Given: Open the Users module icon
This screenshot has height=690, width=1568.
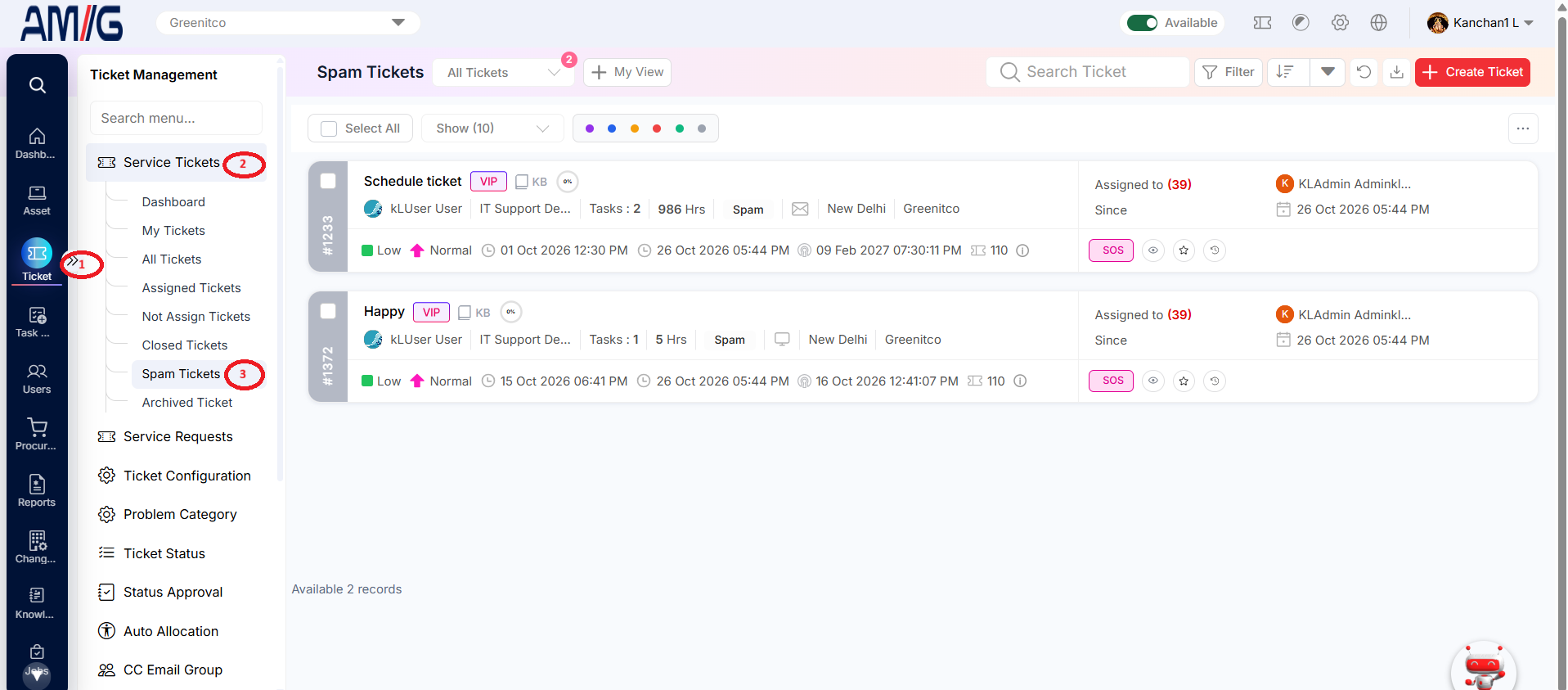Looking at the screenshot, I should click(x=37, y=379).
